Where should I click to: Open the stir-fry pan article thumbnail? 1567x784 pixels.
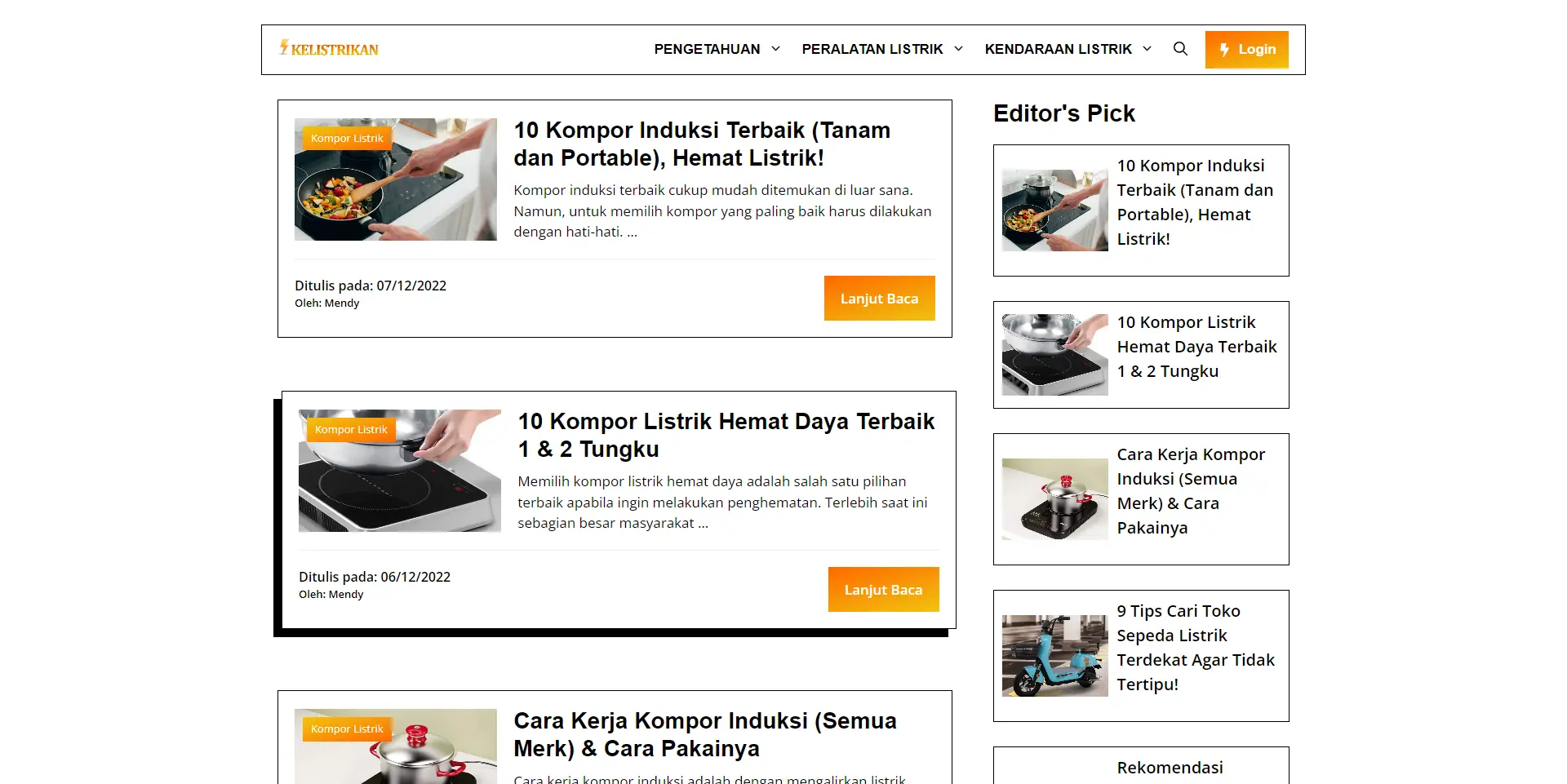pos(396,179)
